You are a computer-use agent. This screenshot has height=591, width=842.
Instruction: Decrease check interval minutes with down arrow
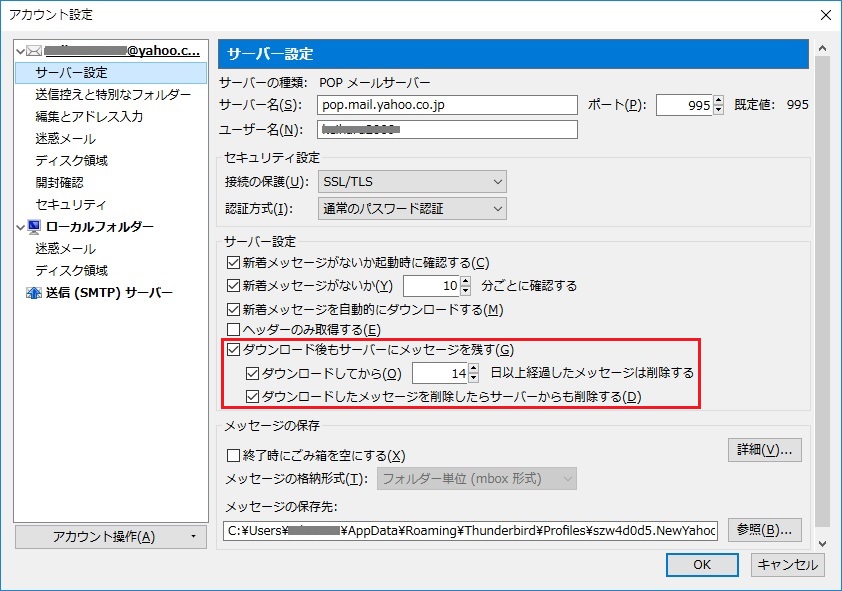coord(465,291)
